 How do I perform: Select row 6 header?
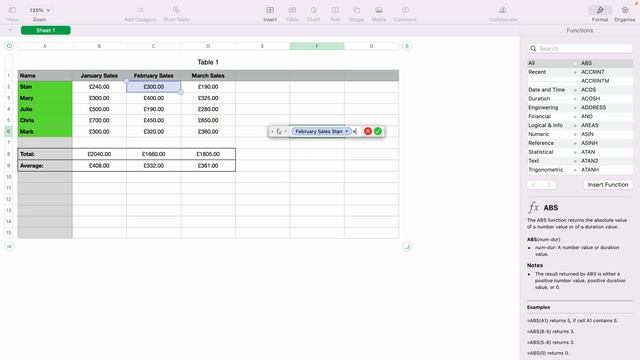click(x=9, y=131)
